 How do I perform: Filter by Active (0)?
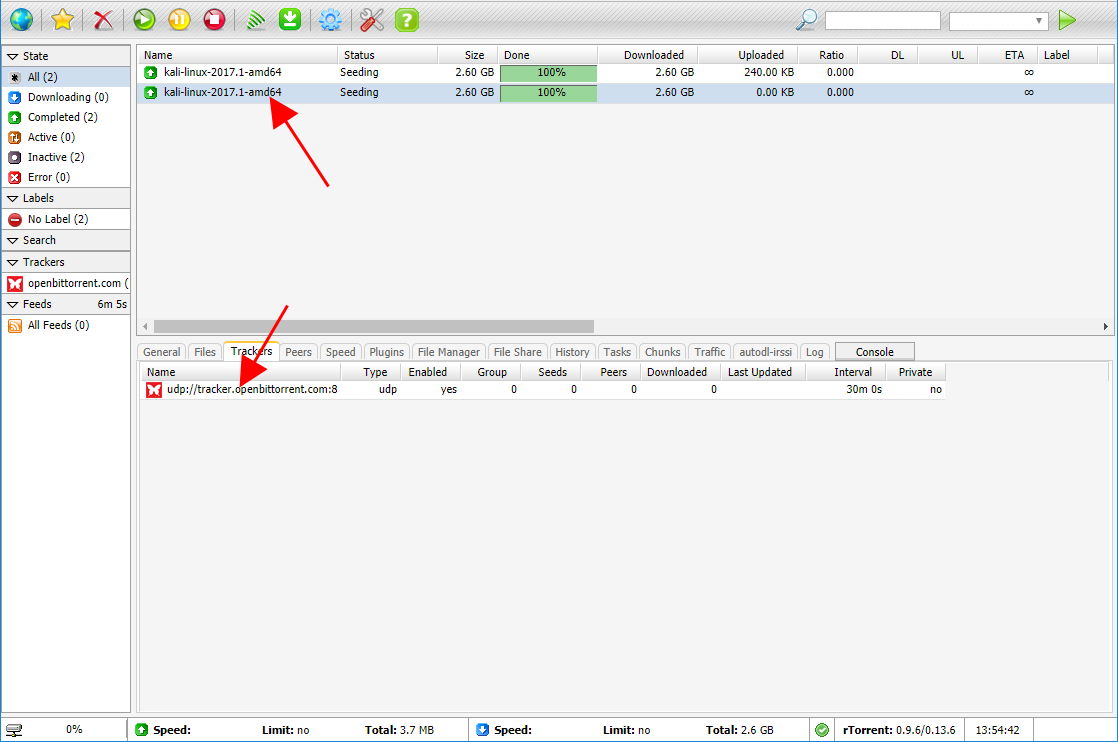66,137
